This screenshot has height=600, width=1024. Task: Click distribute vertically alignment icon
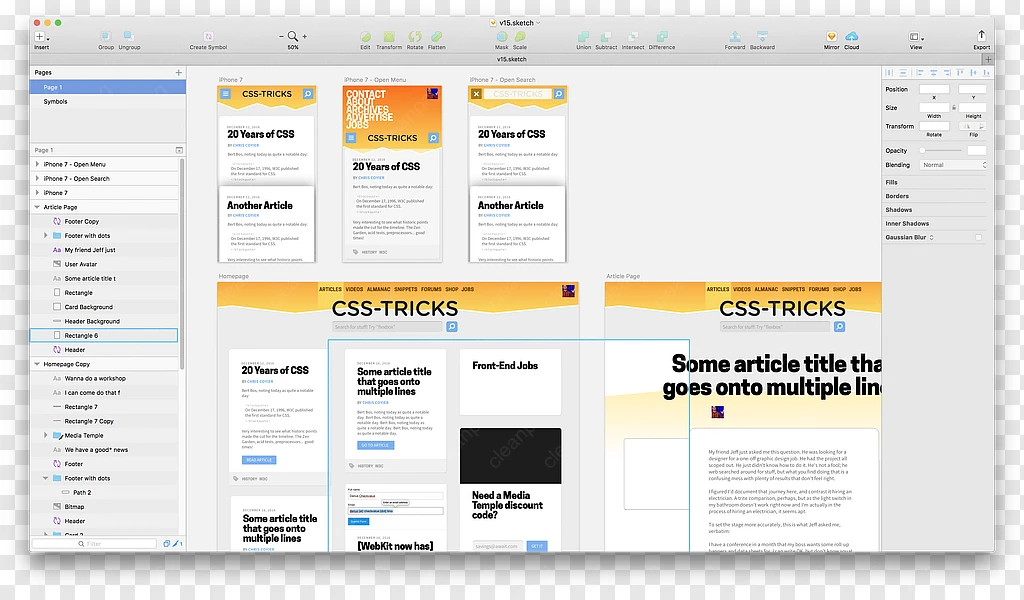coord(903,72)
